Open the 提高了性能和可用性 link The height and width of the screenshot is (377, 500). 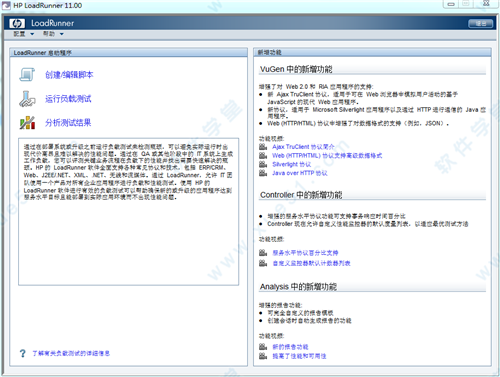click(299, 356)
